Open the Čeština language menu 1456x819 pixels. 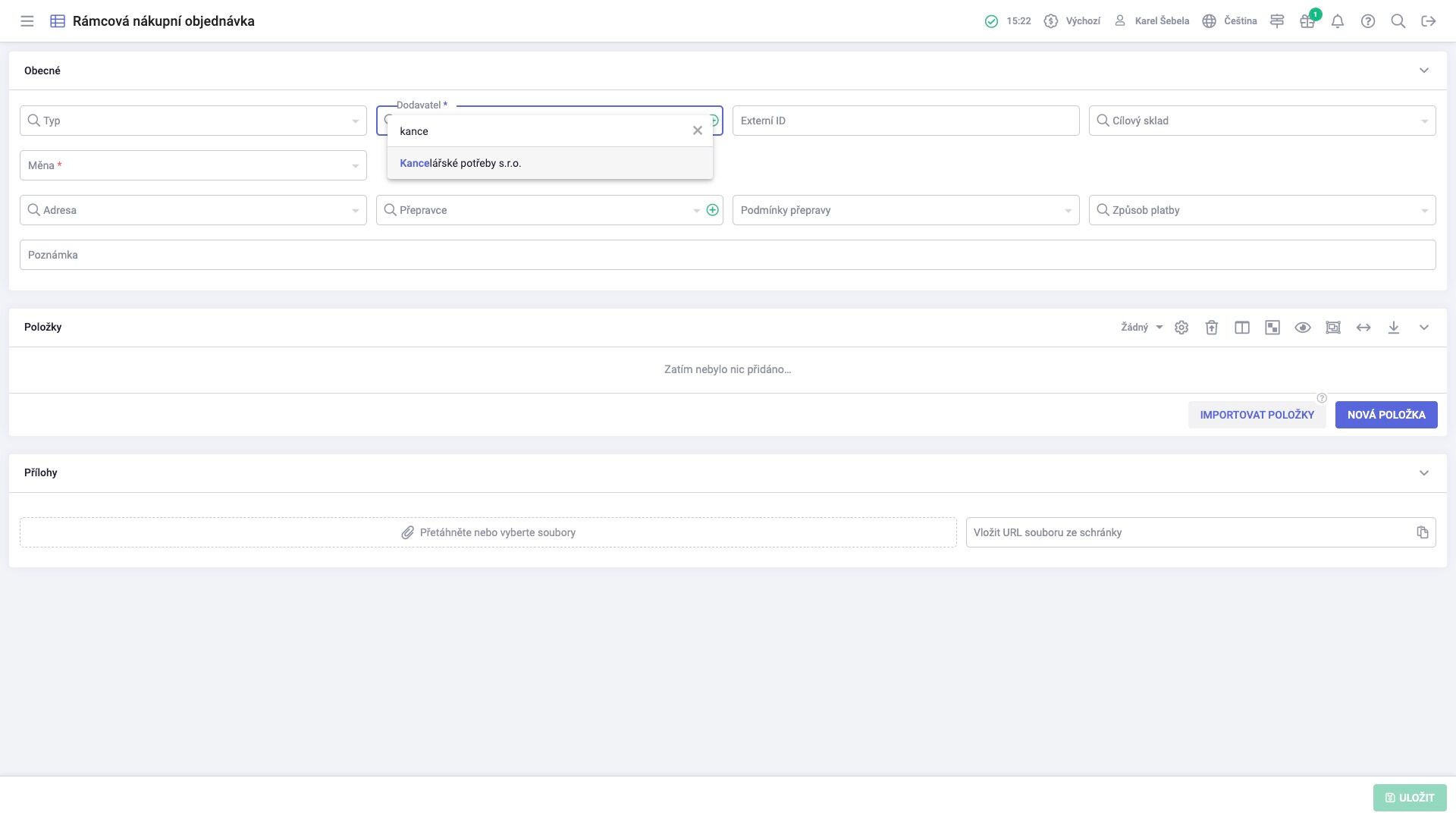pyautogui.click(x=1230, y=21)
